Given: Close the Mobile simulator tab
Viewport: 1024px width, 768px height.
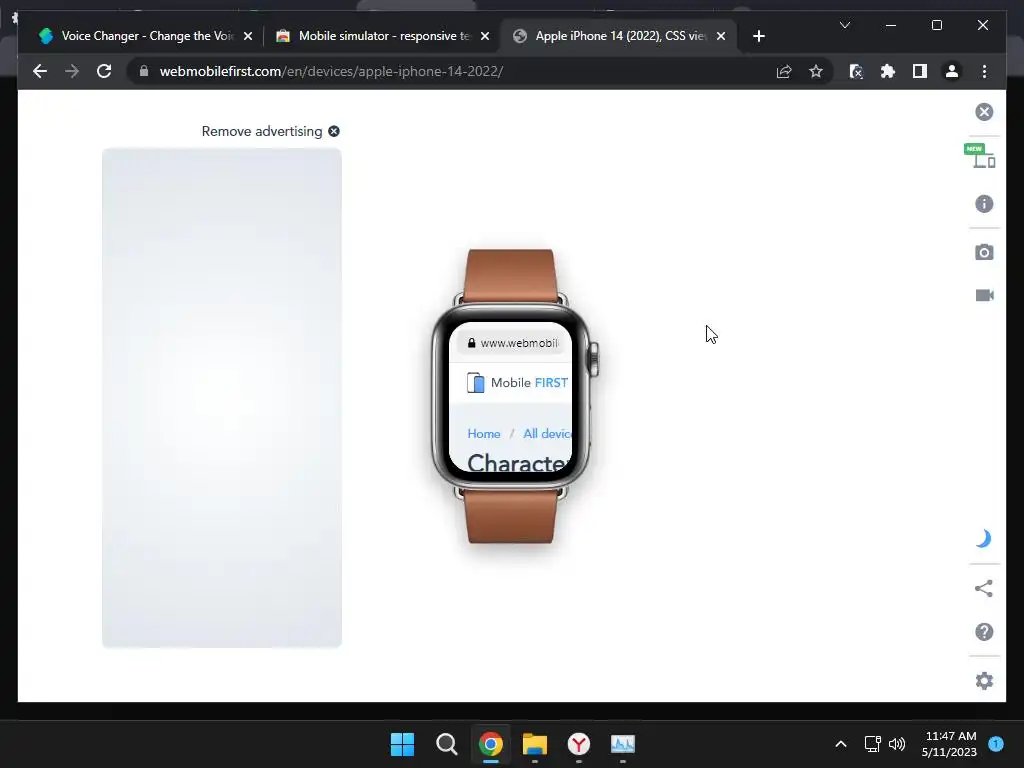Looking at the screenshot, I should coord(485,36).
